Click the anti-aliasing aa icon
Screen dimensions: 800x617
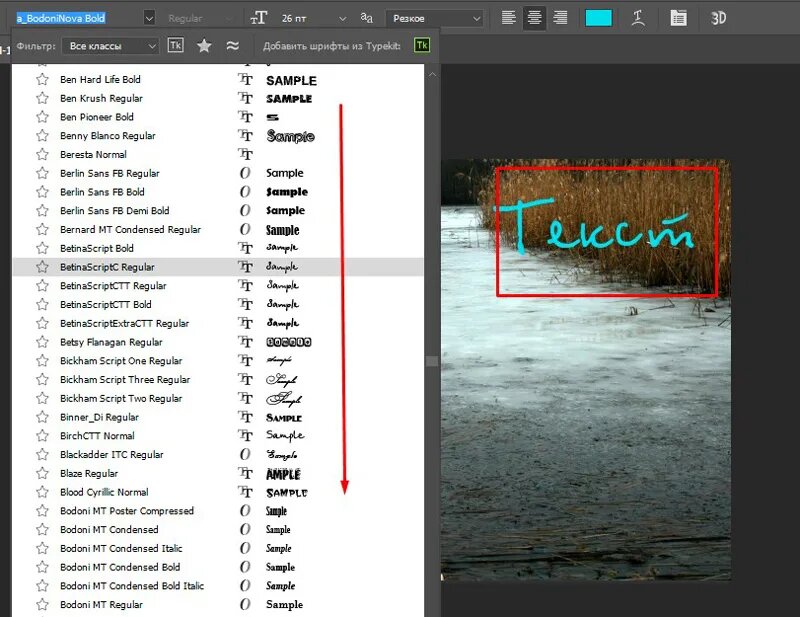[366, 18]
